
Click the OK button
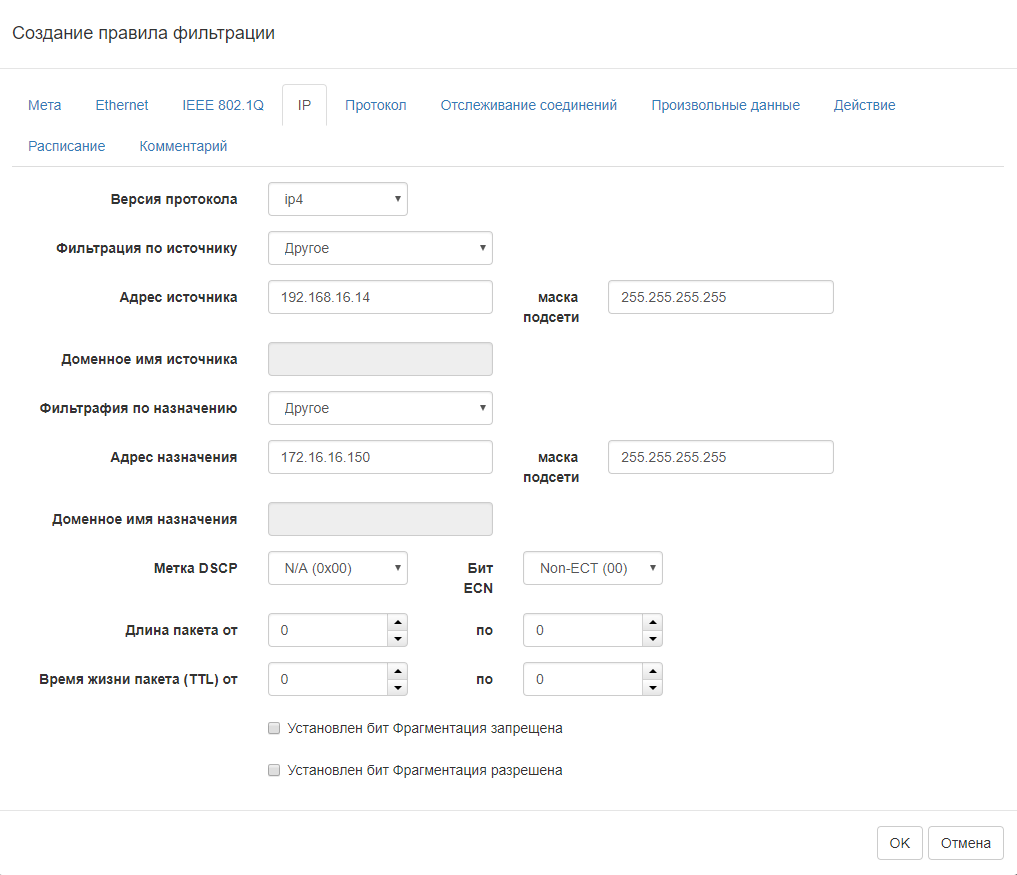(899, 843)
